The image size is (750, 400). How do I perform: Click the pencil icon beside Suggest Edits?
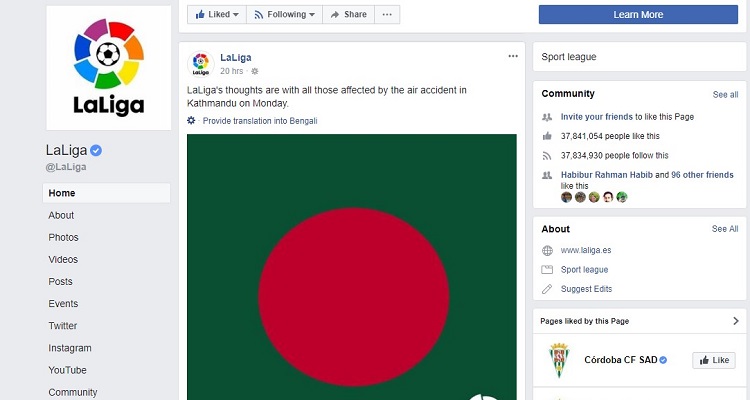coord(547,289)
